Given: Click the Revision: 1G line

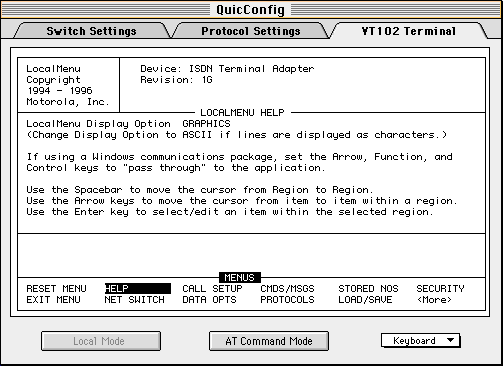Looking at the screenshot, I should click(176, 80).
